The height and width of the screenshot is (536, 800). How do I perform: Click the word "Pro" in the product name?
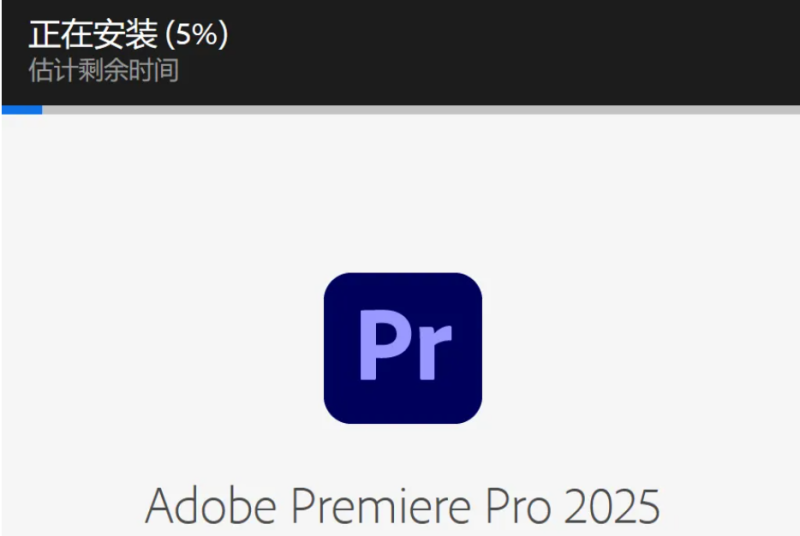pyautogui.click(x=518, y=505)
